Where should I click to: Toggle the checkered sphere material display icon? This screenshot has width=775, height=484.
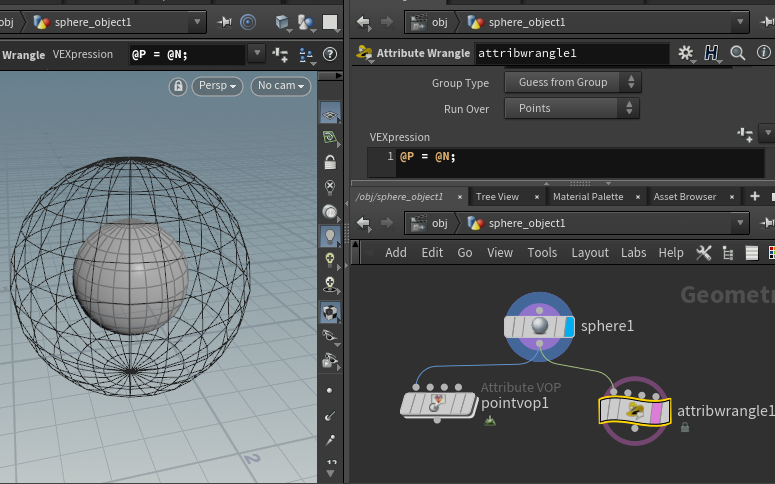[330, 312]
